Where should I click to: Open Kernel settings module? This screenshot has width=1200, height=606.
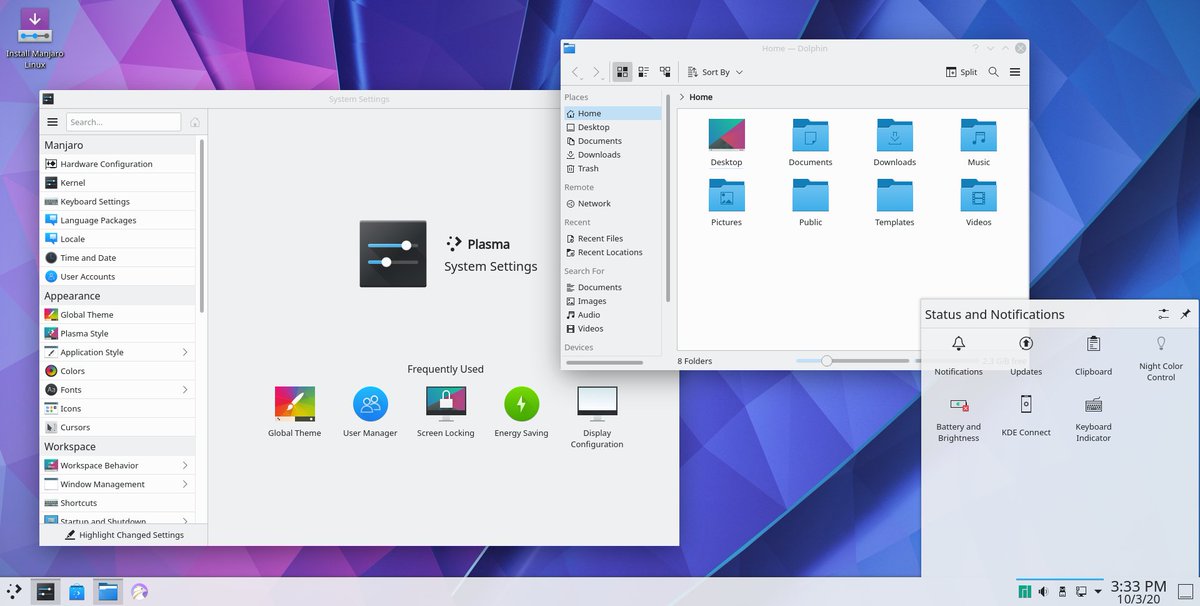tap(119, 183)
